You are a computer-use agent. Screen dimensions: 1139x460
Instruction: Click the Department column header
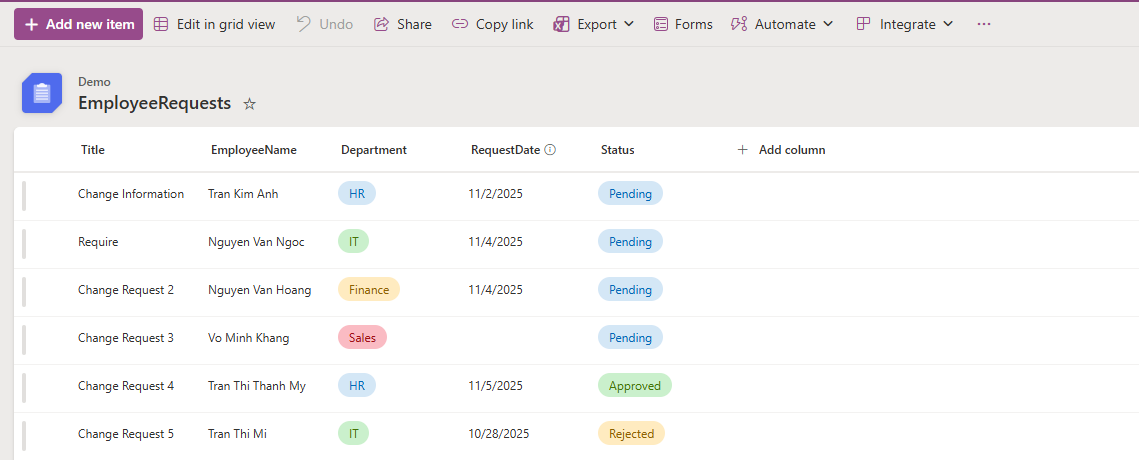[373, 150]
